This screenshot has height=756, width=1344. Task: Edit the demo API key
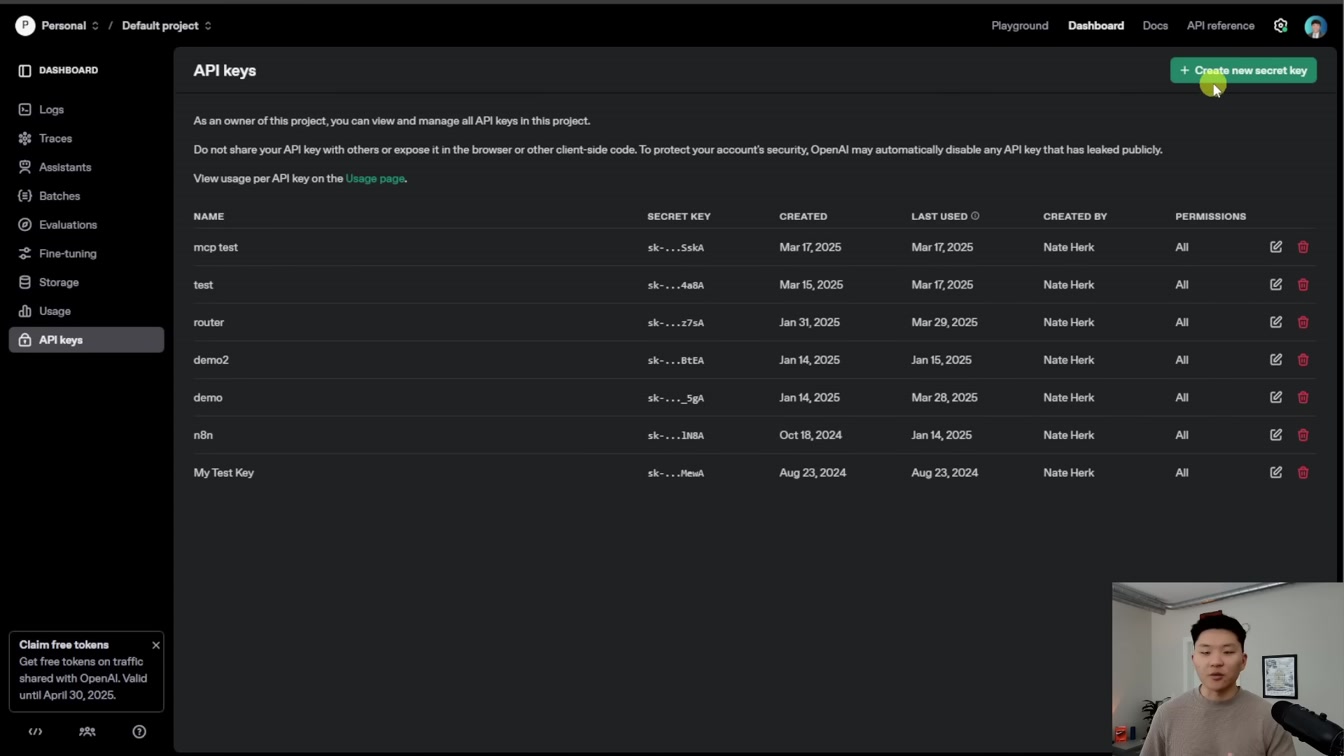pos(1276,397)
